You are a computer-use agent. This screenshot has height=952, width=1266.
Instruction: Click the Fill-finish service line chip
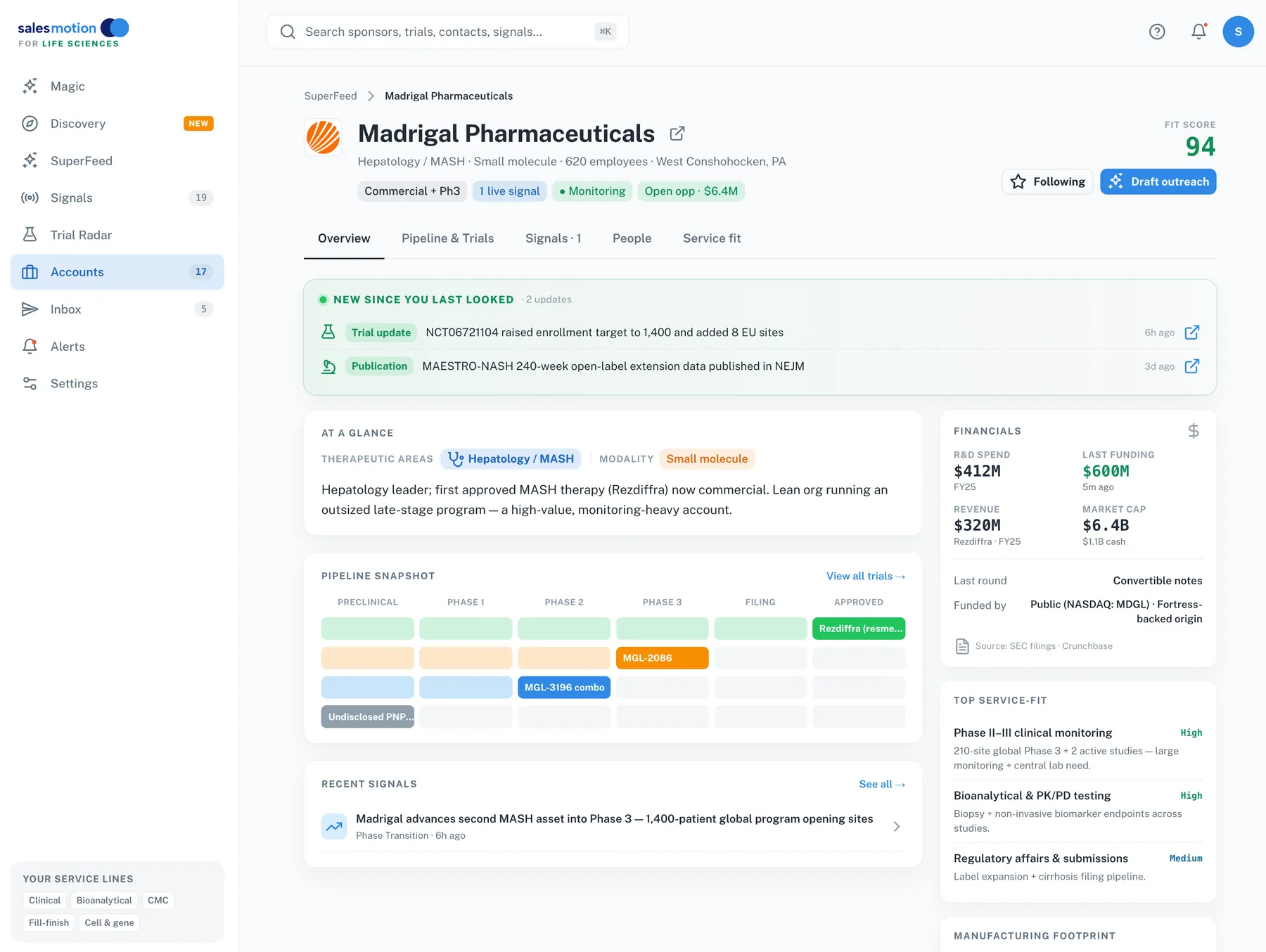pyautogui.click(x=49, y=923)
